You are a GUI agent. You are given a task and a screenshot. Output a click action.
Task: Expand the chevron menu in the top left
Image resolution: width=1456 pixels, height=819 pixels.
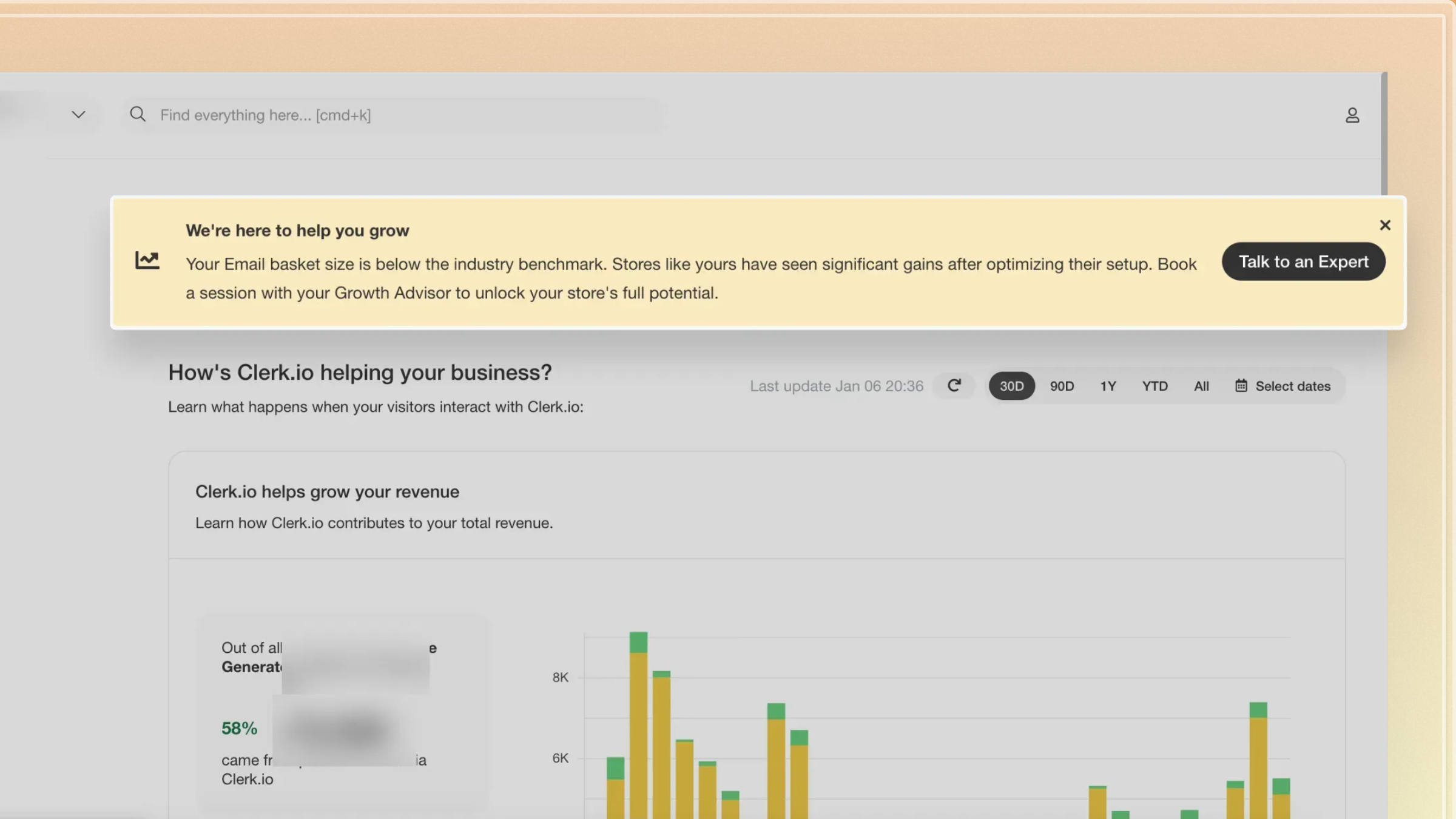coord(78,114)
